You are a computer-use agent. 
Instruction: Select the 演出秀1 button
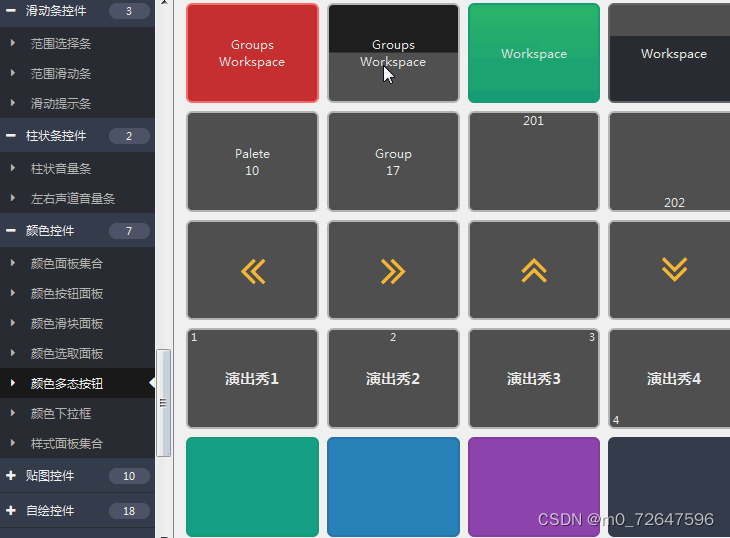click(x=252, y=378)
